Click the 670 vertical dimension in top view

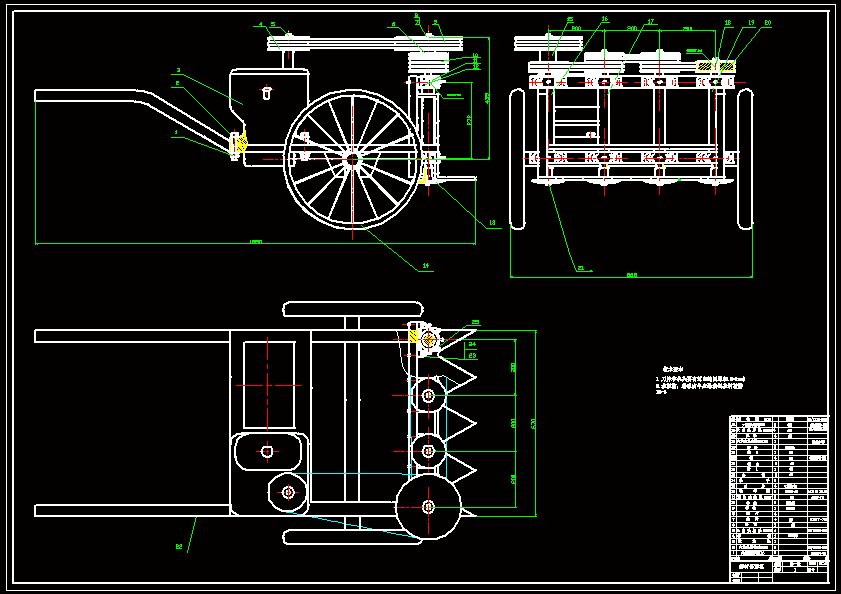pos(533,424)
